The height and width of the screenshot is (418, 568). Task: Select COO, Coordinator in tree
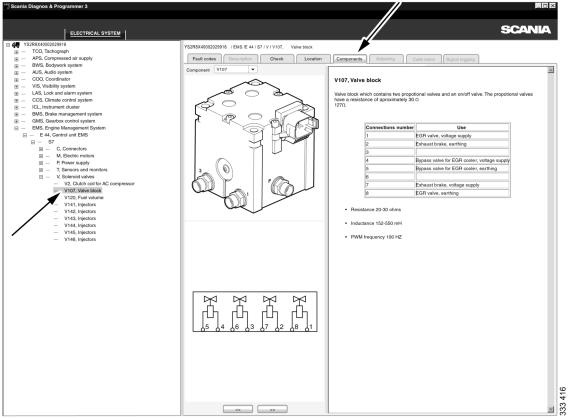pyautogui.click(x=51, y=79)
